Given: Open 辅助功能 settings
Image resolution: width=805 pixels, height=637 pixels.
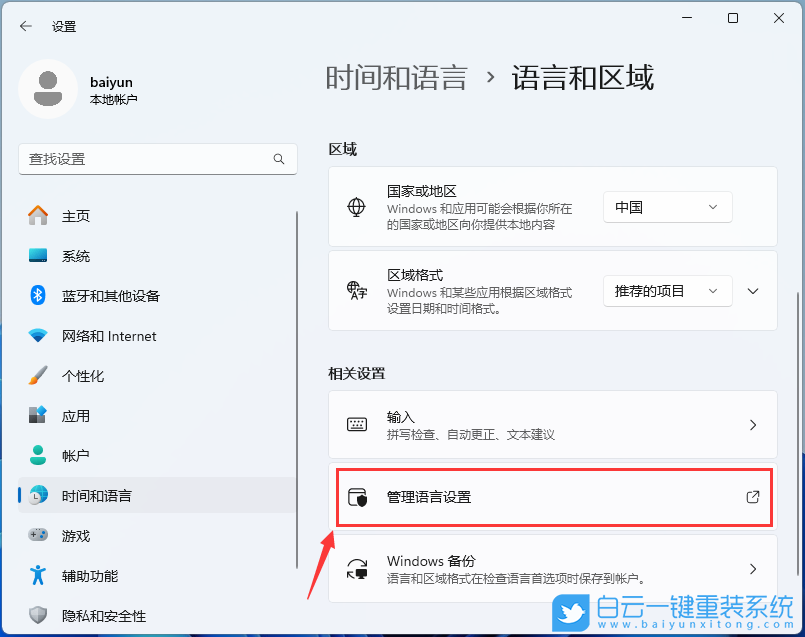Looking at the screenshot, I should pyautogui.click(x=85, y=576).
